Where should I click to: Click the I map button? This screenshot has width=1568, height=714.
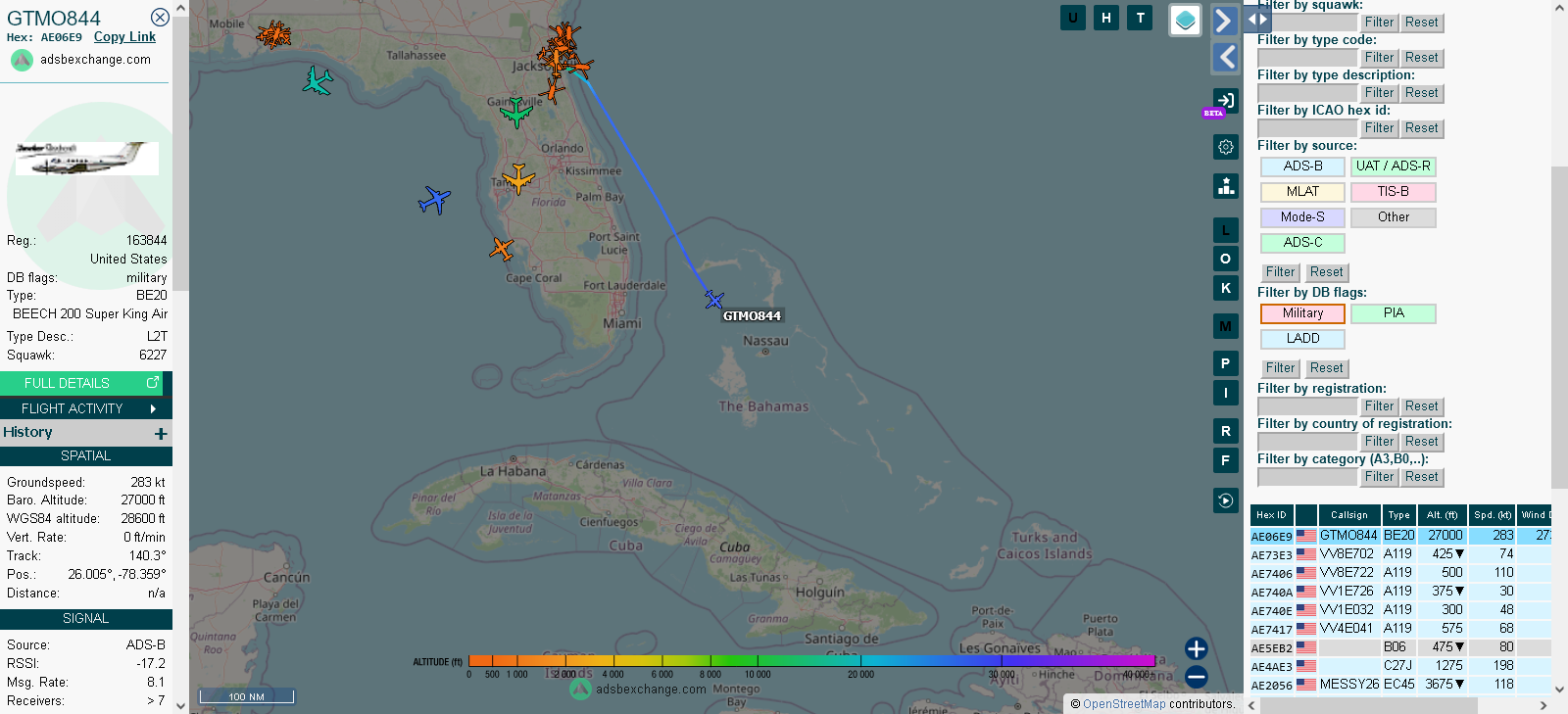(x=1226, y=393)
